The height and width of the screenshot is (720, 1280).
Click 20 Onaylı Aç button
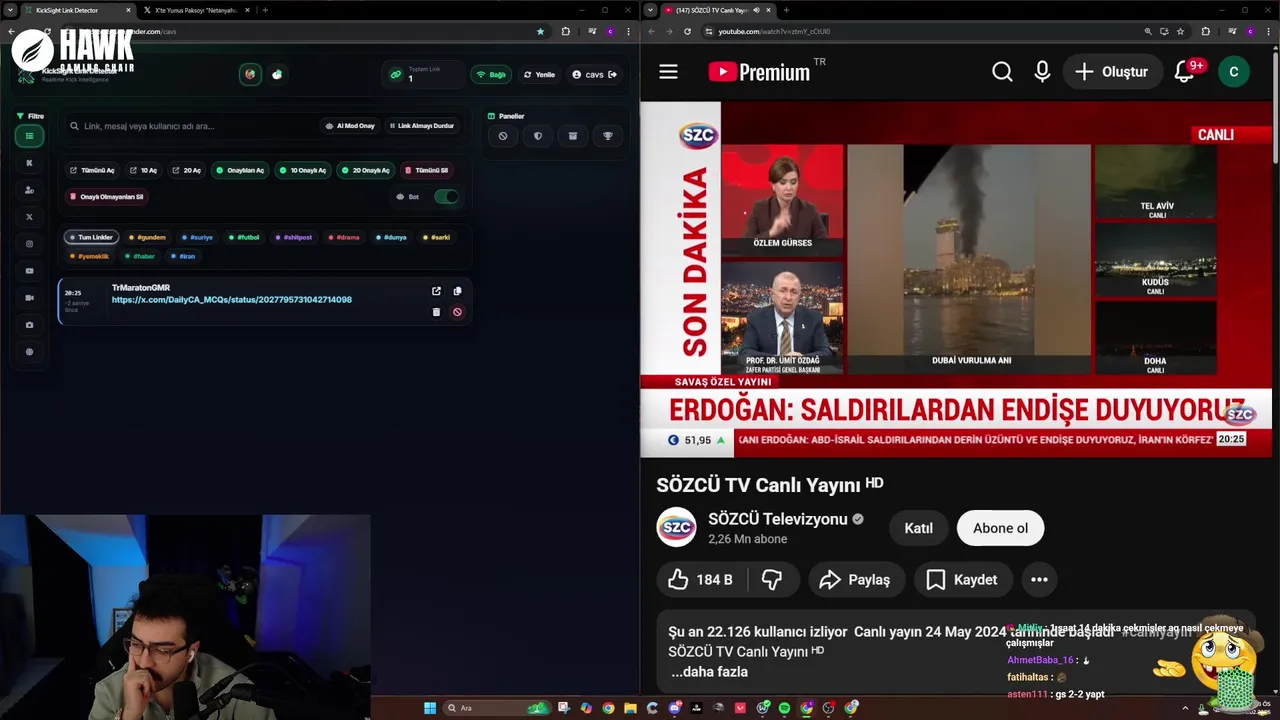365,170
